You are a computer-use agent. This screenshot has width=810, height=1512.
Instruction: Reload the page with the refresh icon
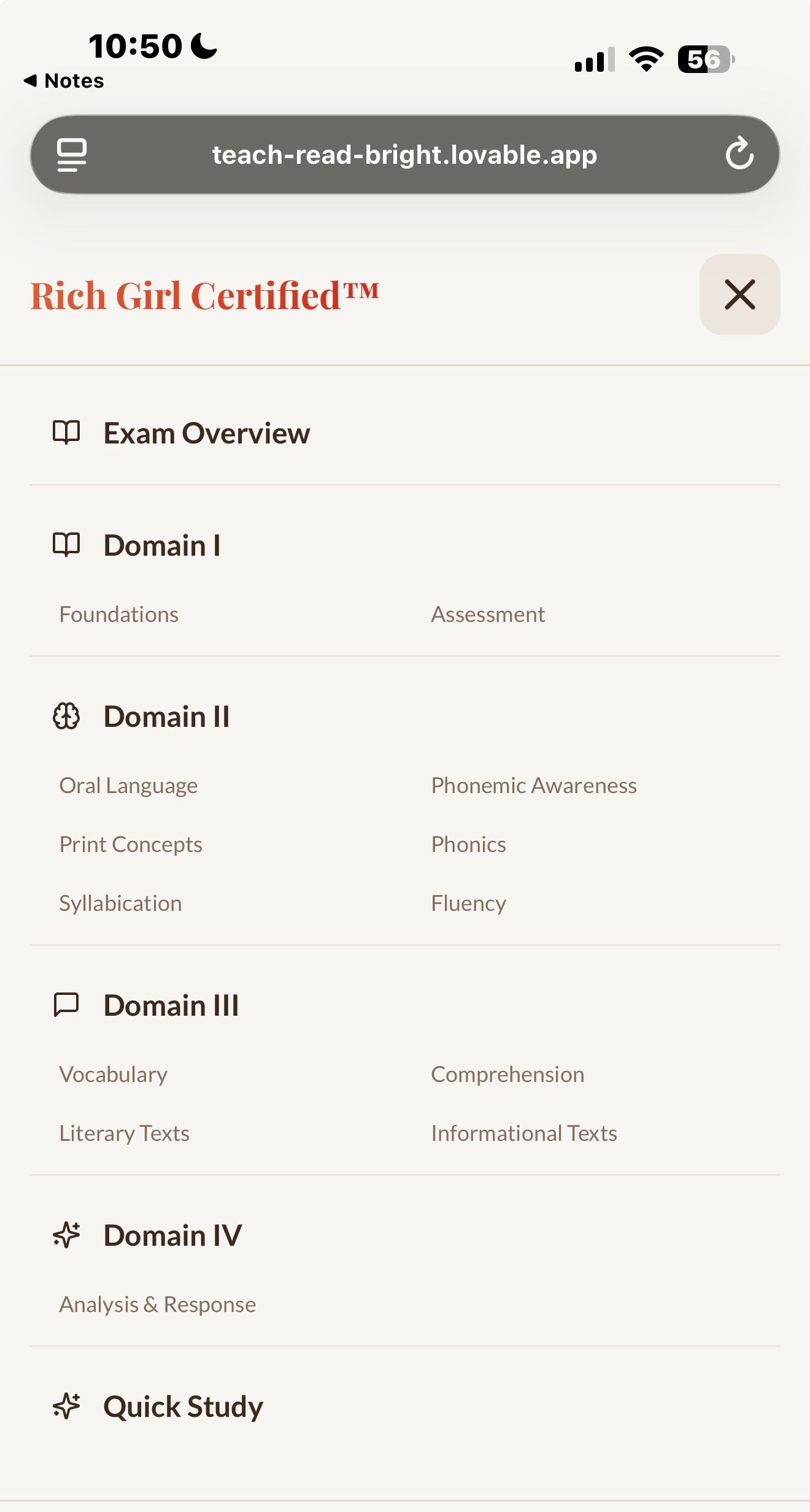(x=740, y=154)
